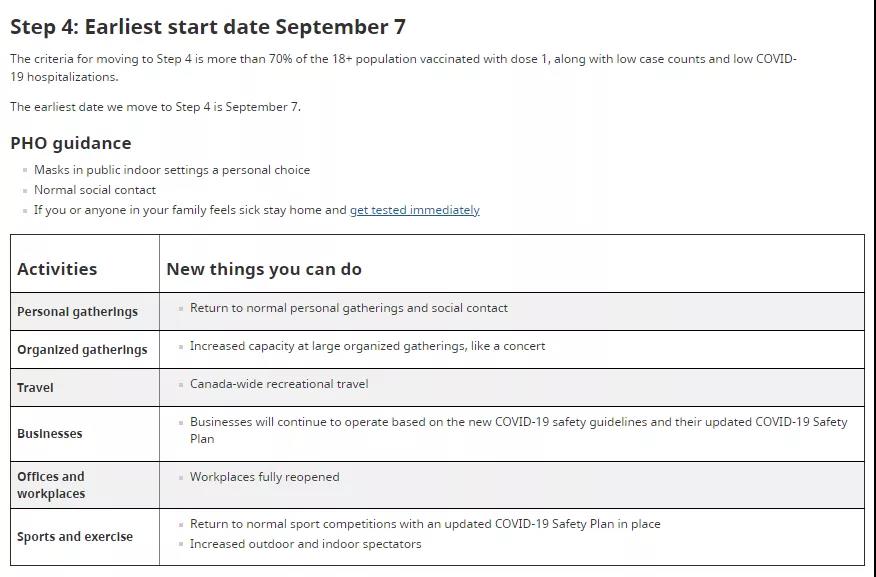Screen dimensions: 876x577
Task: Select the 'Offices and workplaces' row label
Action: (51, 485)
